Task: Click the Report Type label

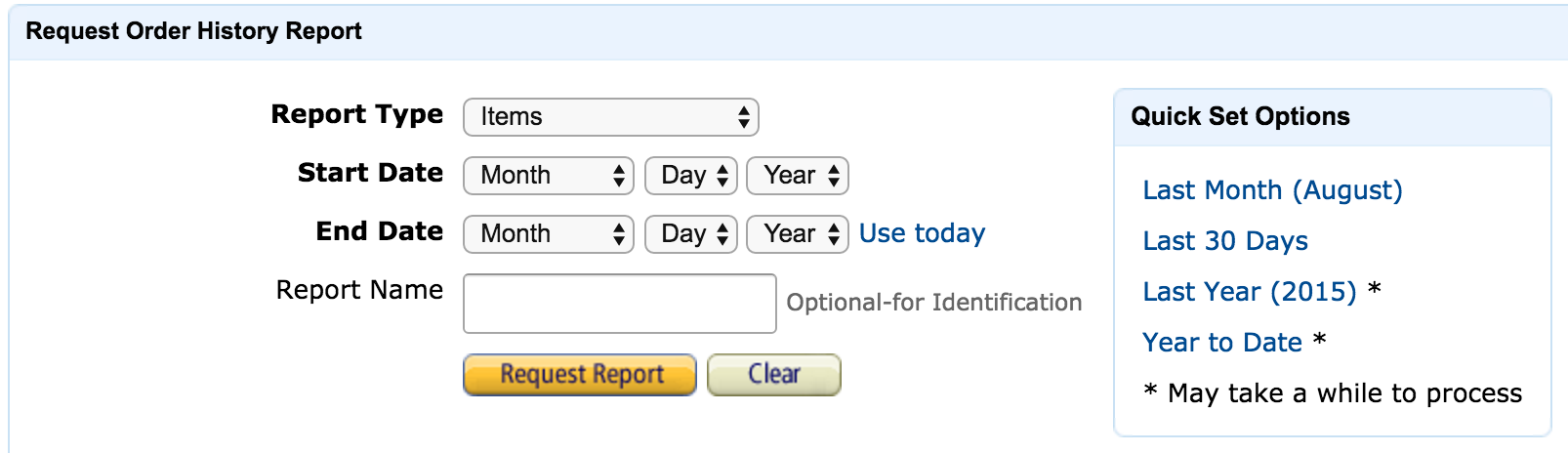Action: (x=356, y=114)
